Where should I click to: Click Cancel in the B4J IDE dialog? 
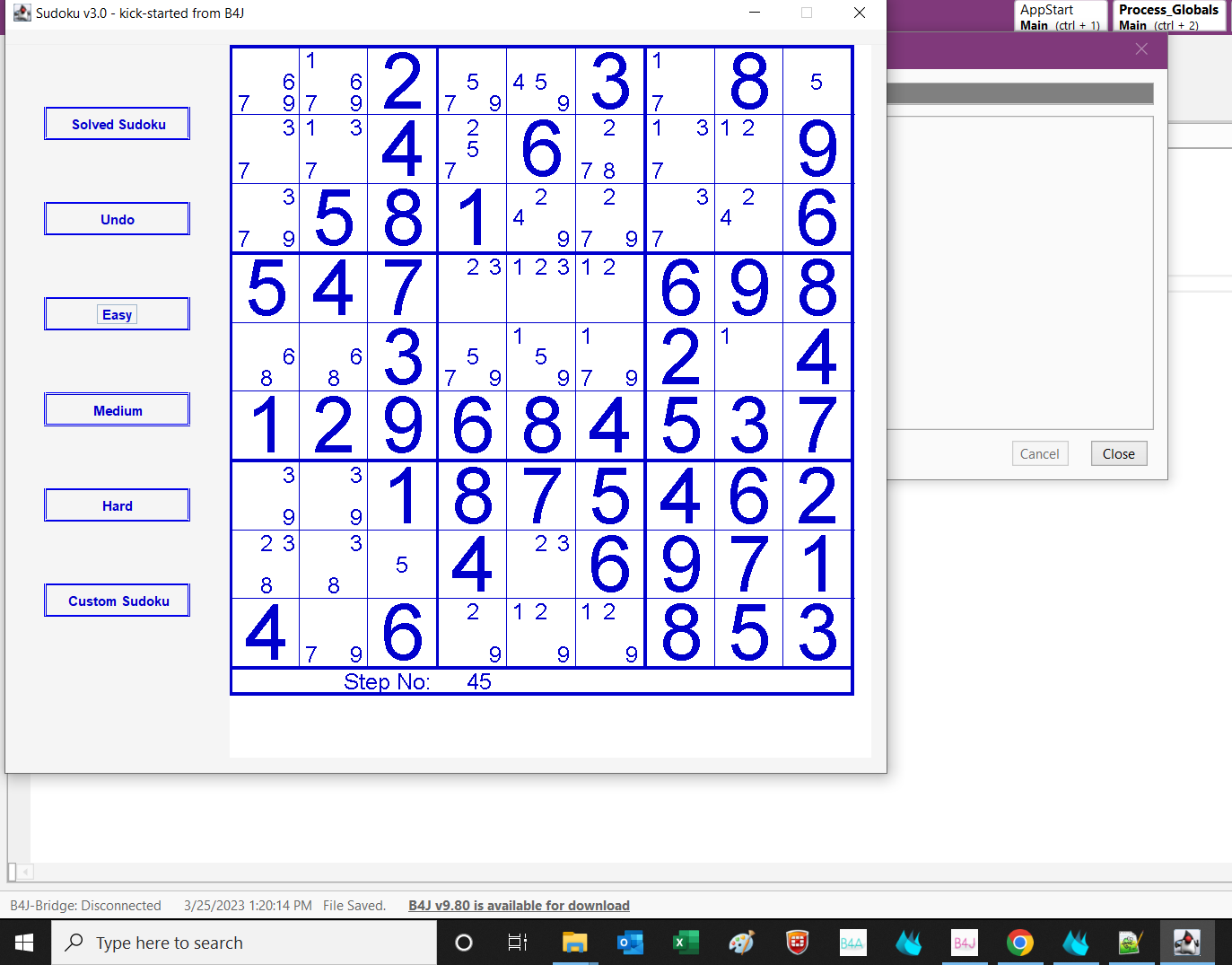click(1040, 453)
